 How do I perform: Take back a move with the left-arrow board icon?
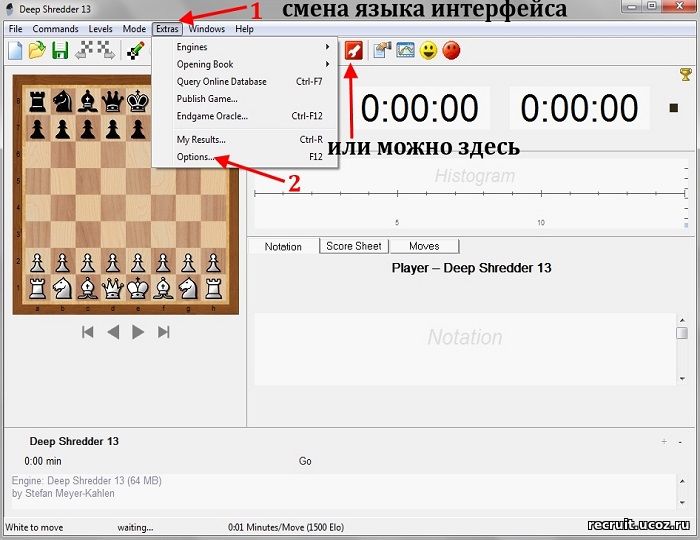pyautogui.click(x=84, y=50)
